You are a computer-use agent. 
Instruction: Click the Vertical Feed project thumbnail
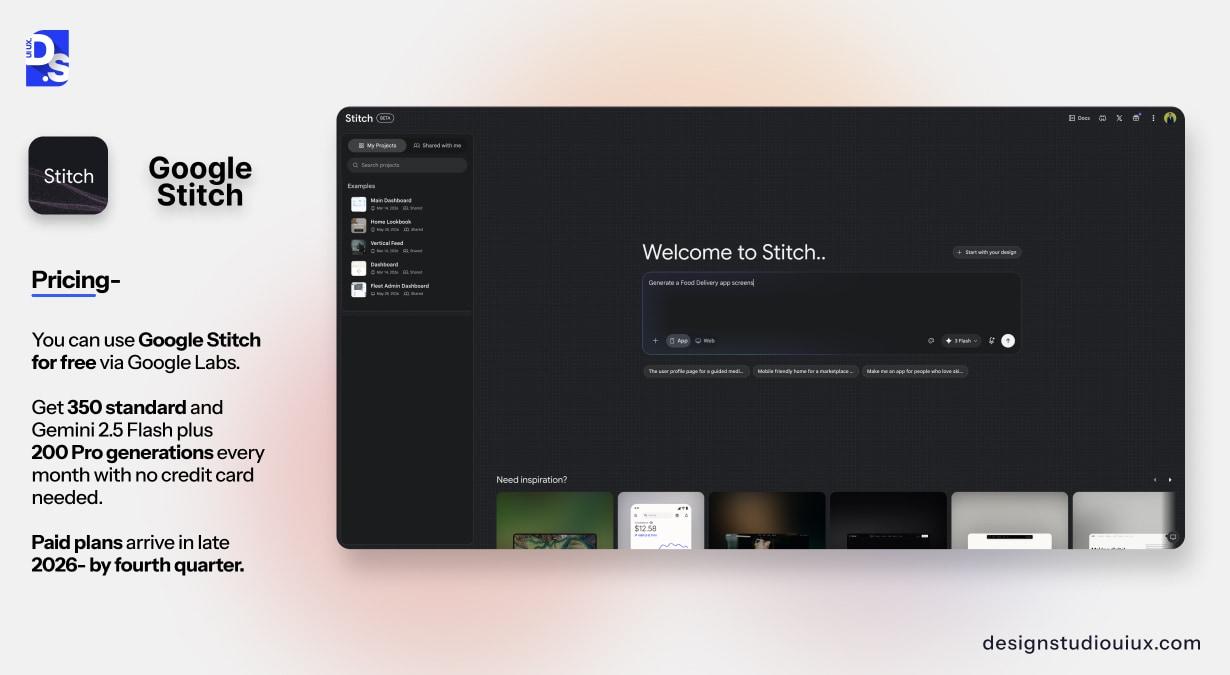(x=358, y=246)
